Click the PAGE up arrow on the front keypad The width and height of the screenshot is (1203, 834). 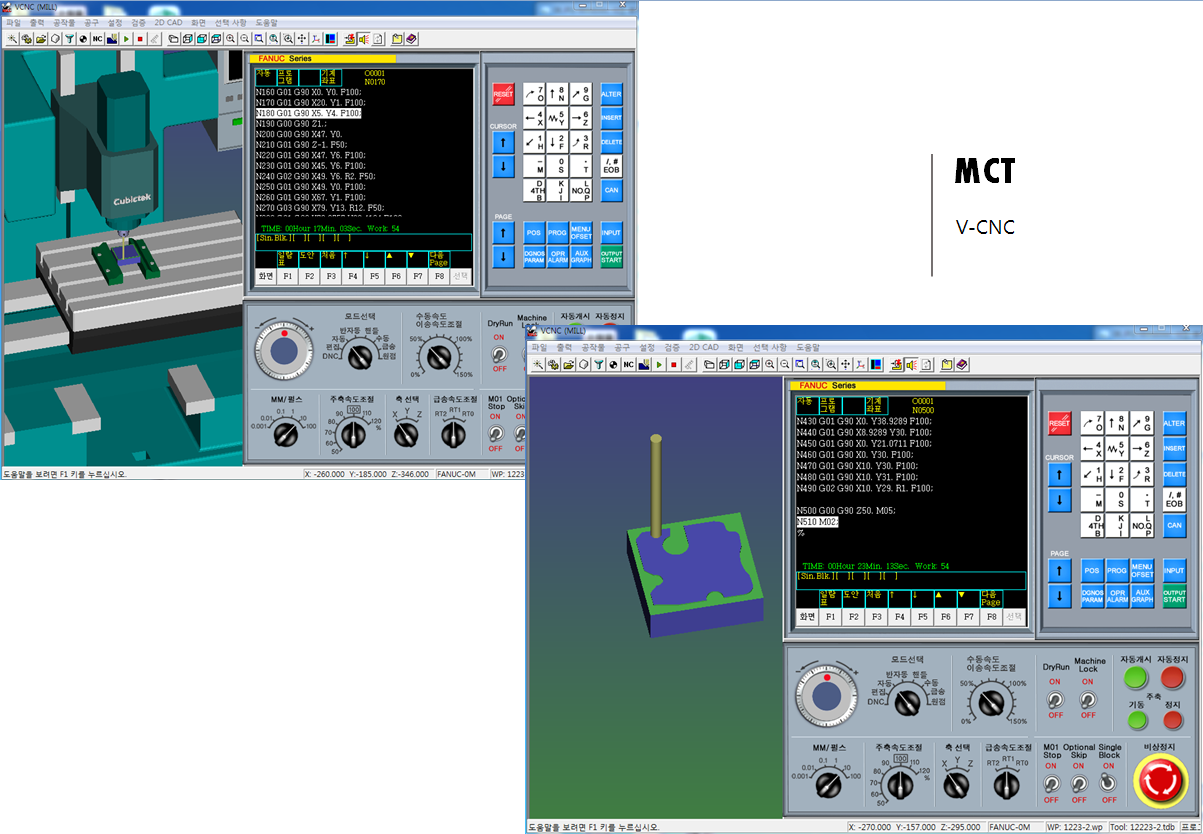pos(1059,569)
